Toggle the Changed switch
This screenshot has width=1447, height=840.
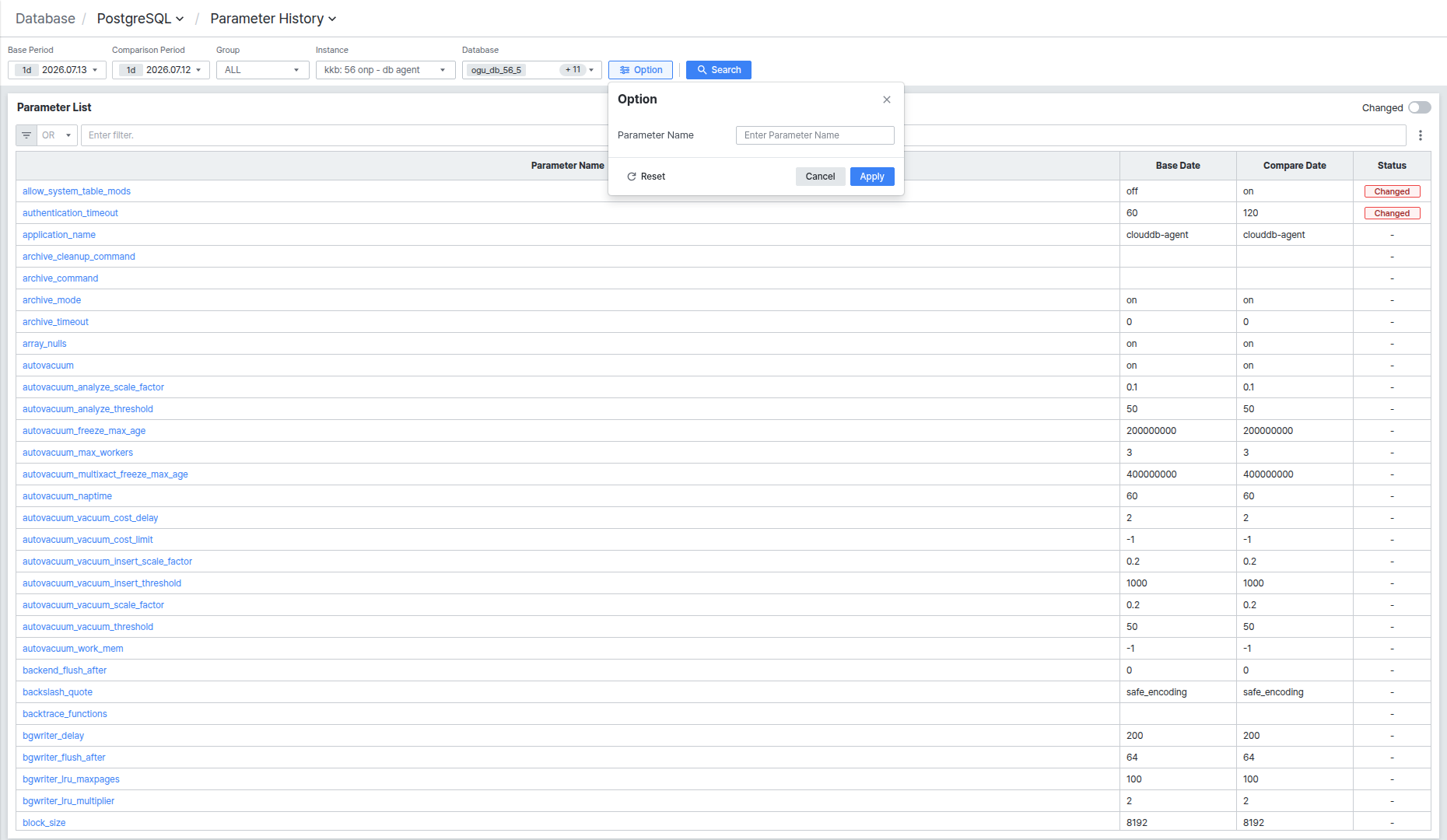coord(1419,108)
